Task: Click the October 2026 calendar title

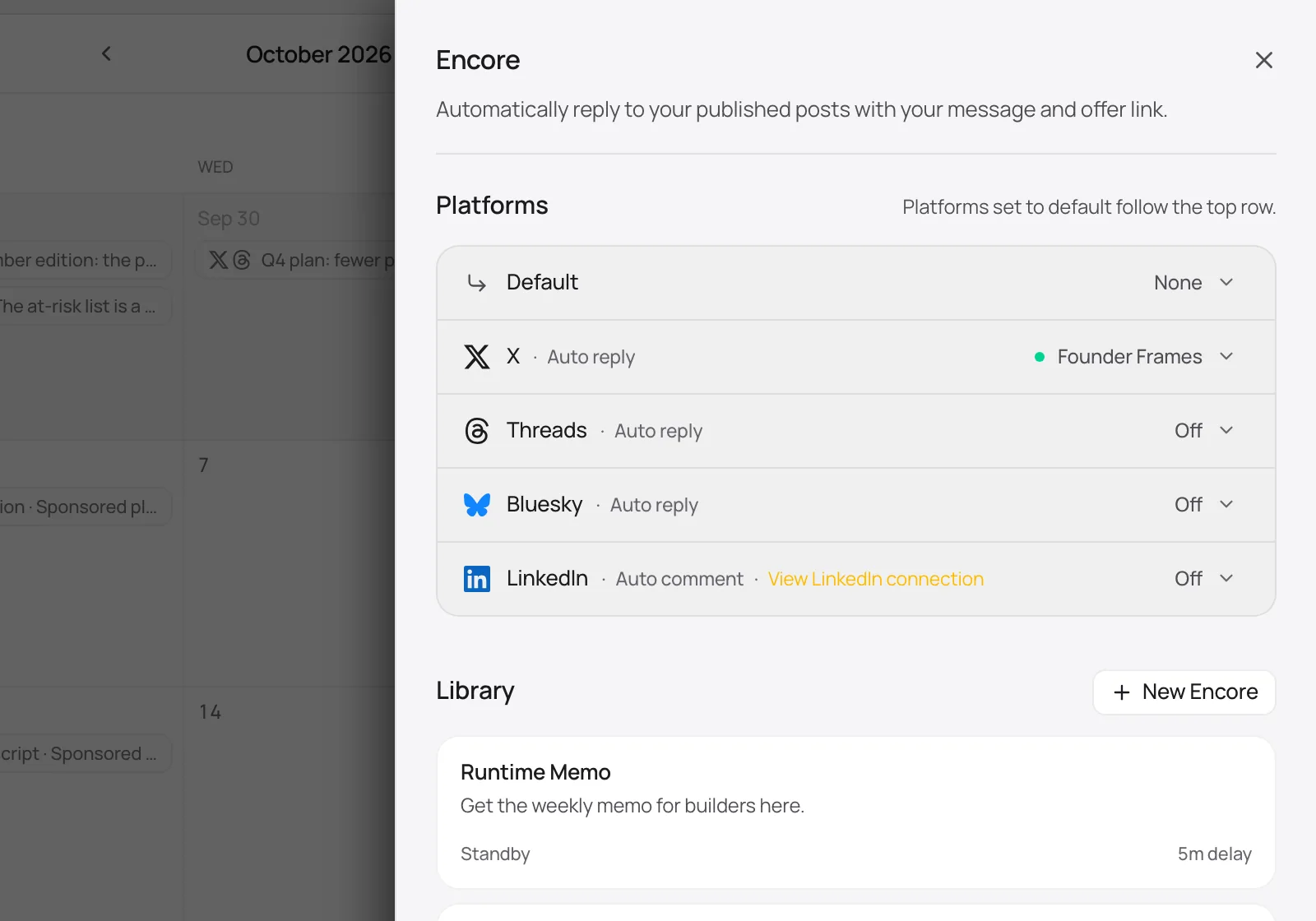Action: [x=319, y=54]
